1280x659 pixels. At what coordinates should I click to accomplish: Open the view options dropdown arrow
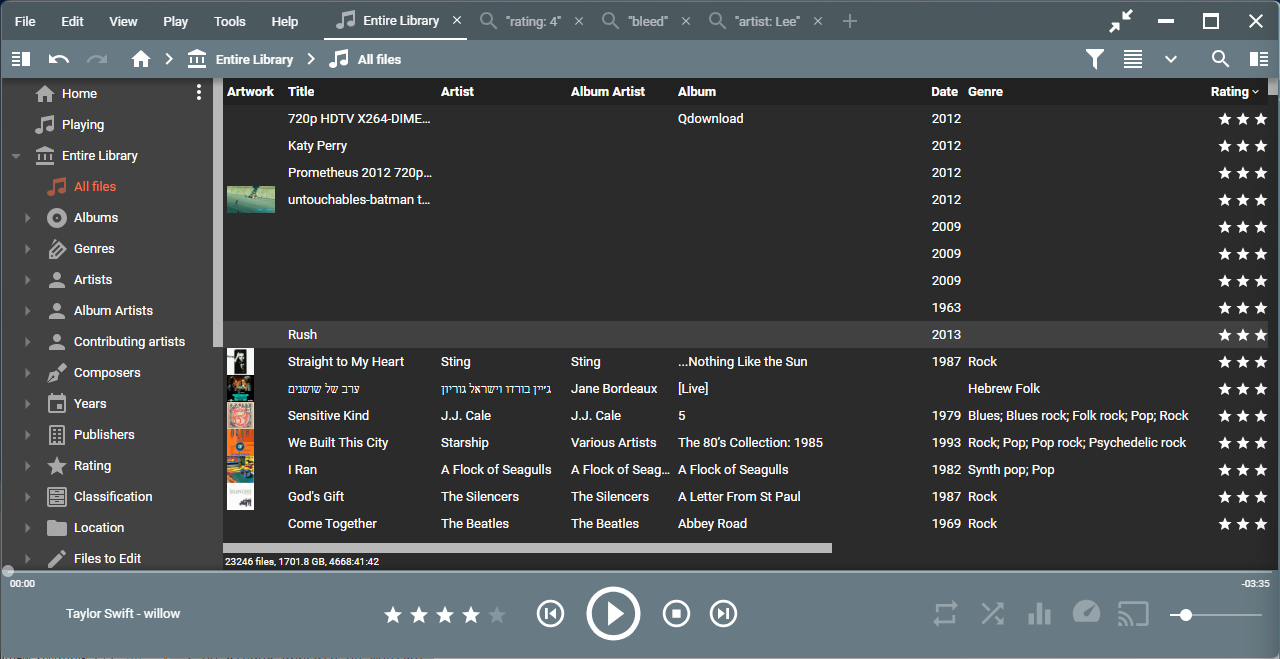point(1171,59)
